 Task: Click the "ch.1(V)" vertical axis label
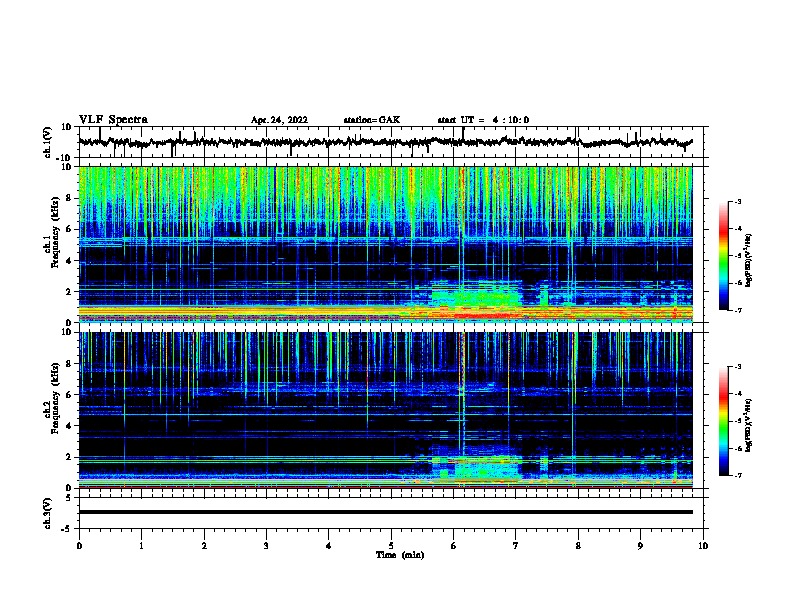pos(48,142)
